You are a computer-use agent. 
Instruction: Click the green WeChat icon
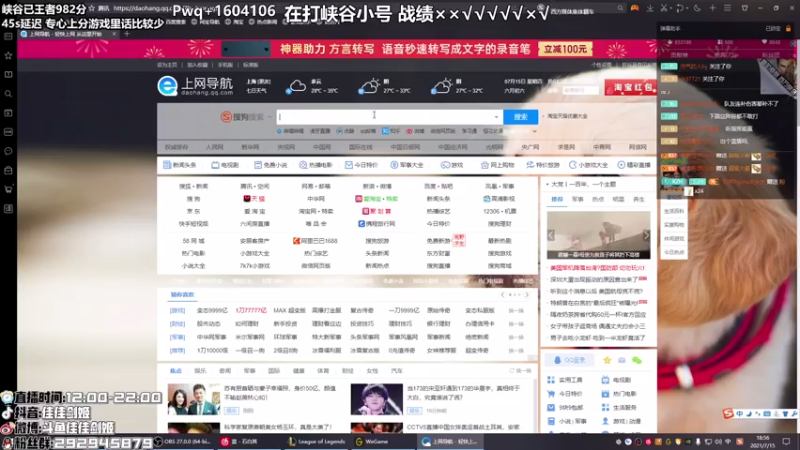point(637,360)
